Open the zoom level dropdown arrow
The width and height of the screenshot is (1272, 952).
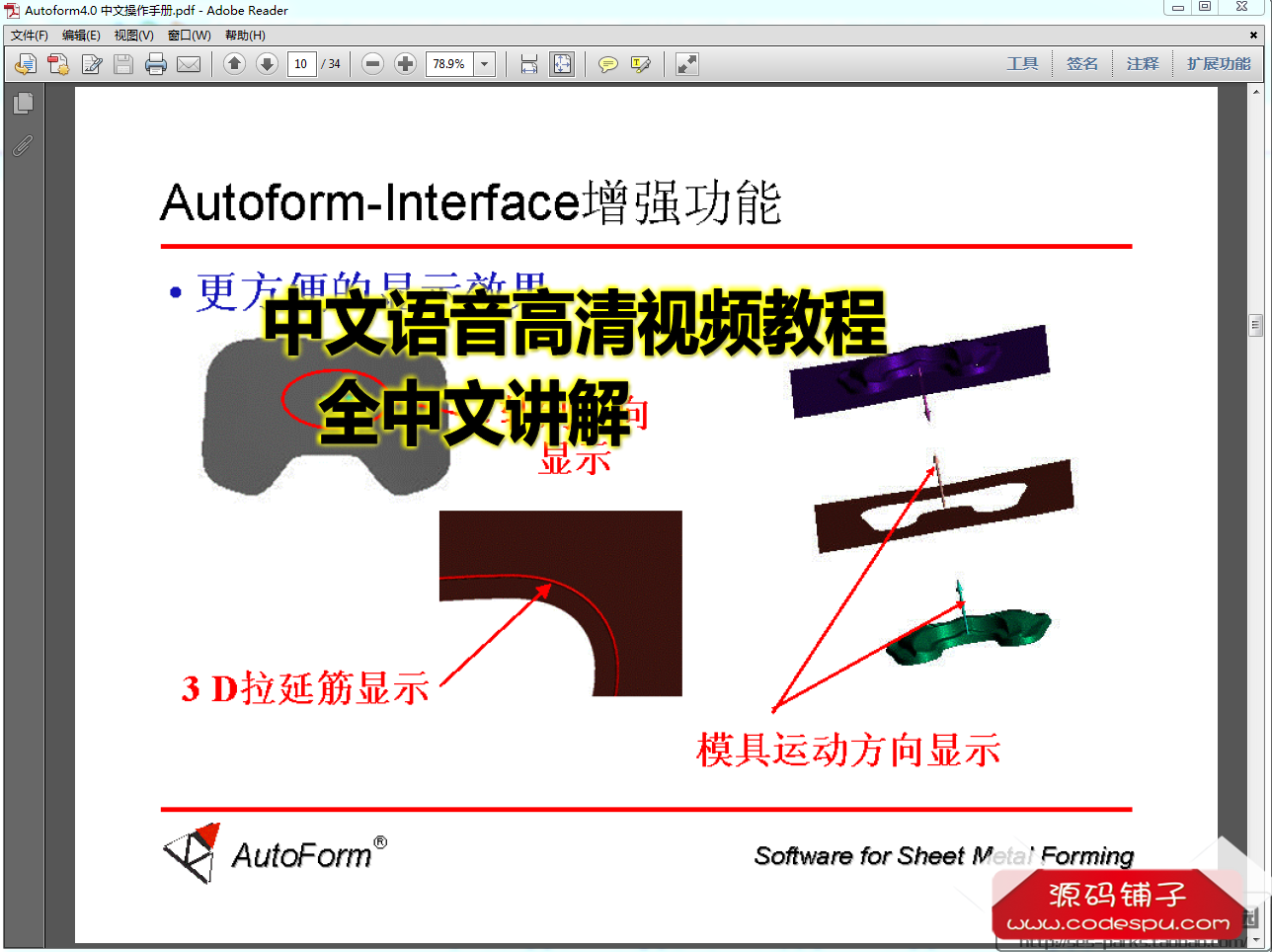tap(485, 64)
